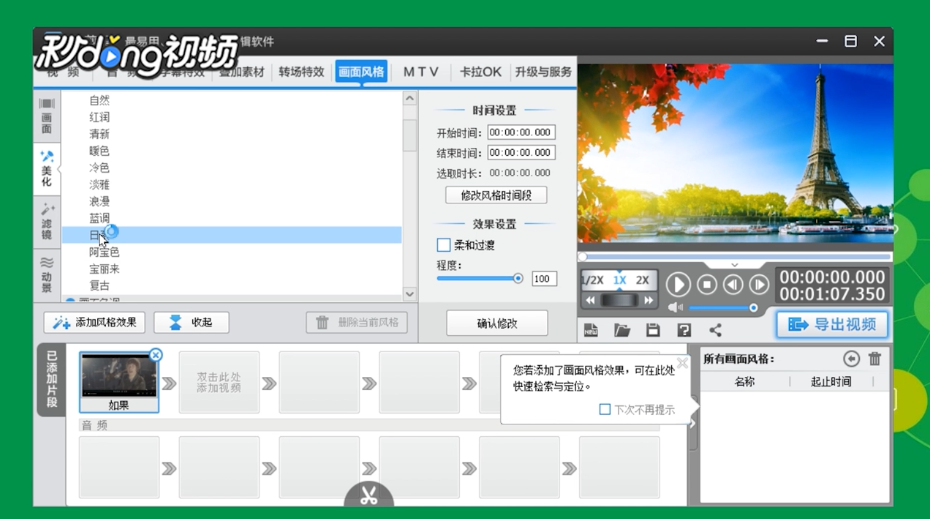Save project floppy disk icon
930x519 pixels.
(x=653, y=330)
